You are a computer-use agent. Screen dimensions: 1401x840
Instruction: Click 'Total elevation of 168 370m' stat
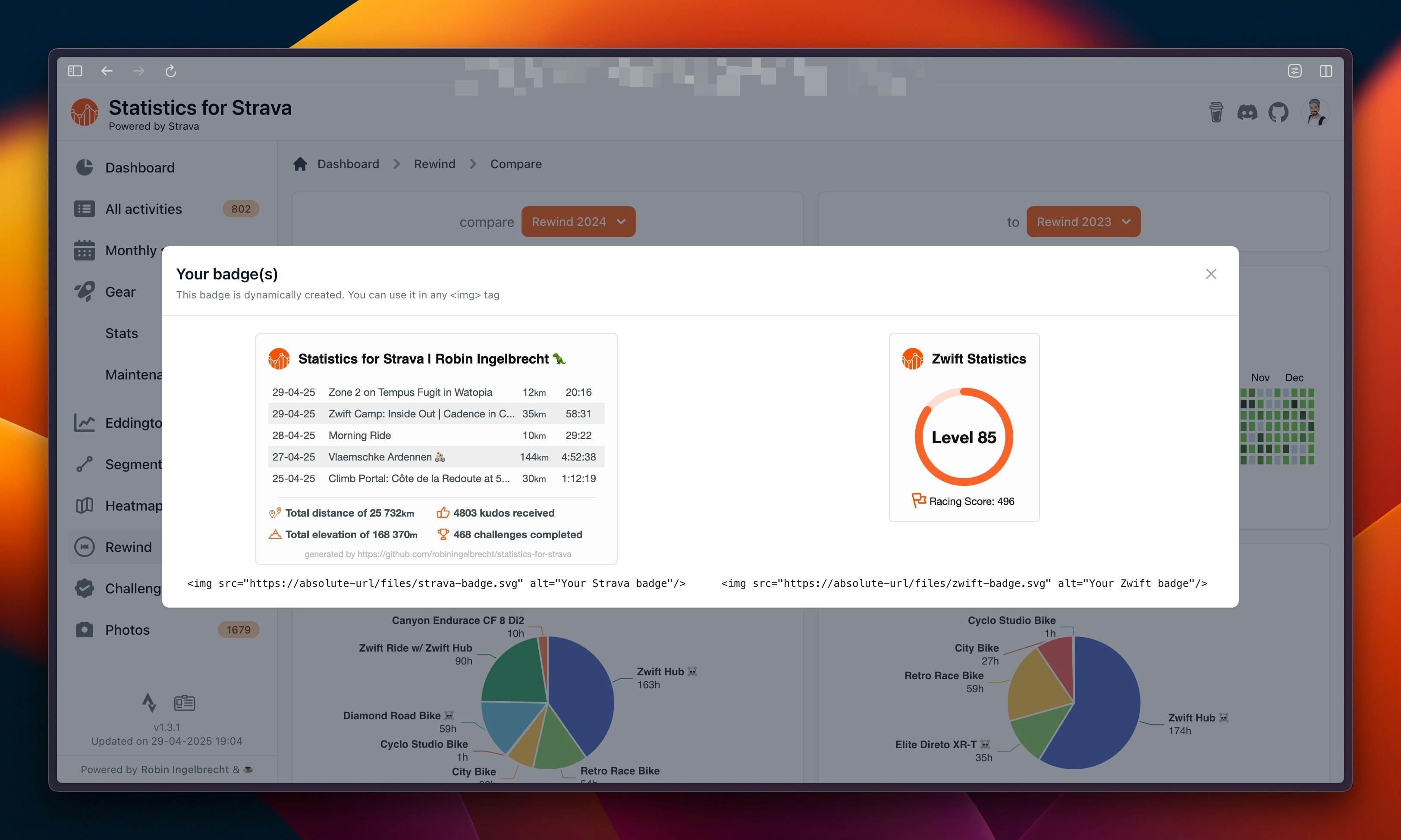point(351,534)
